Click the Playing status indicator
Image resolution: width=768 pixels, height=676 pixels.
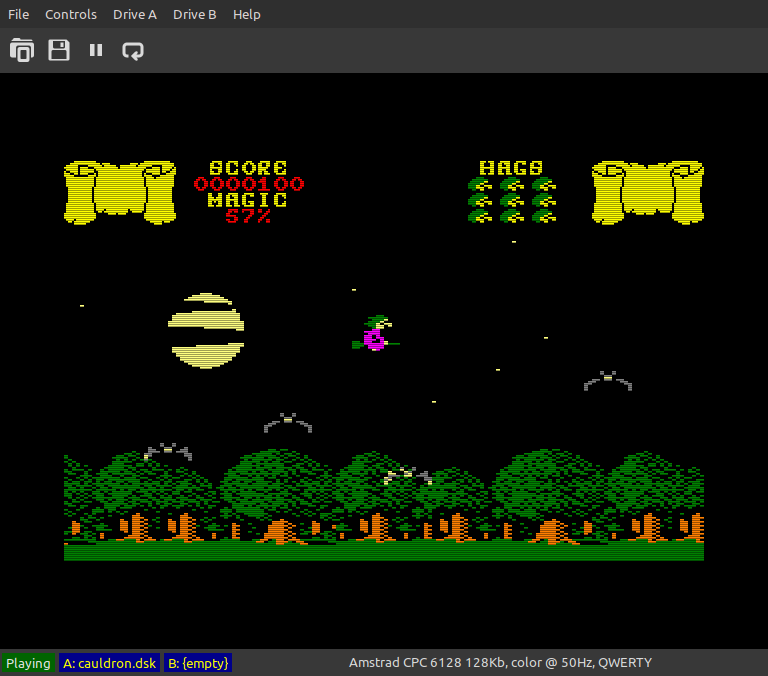pos(28,663)
